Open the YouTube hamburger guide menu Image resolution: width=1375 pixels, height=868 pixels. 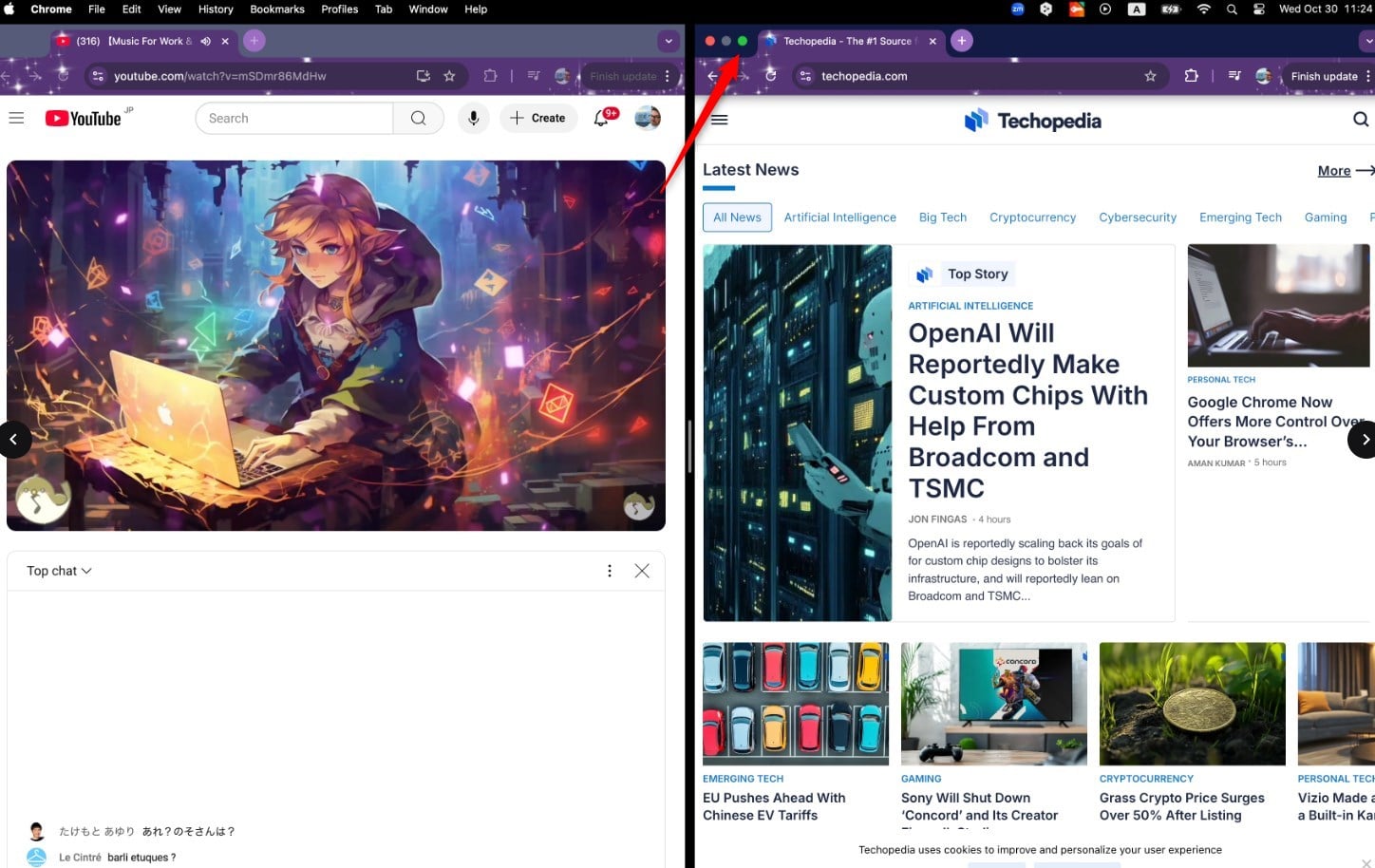[x=16, y=118]
